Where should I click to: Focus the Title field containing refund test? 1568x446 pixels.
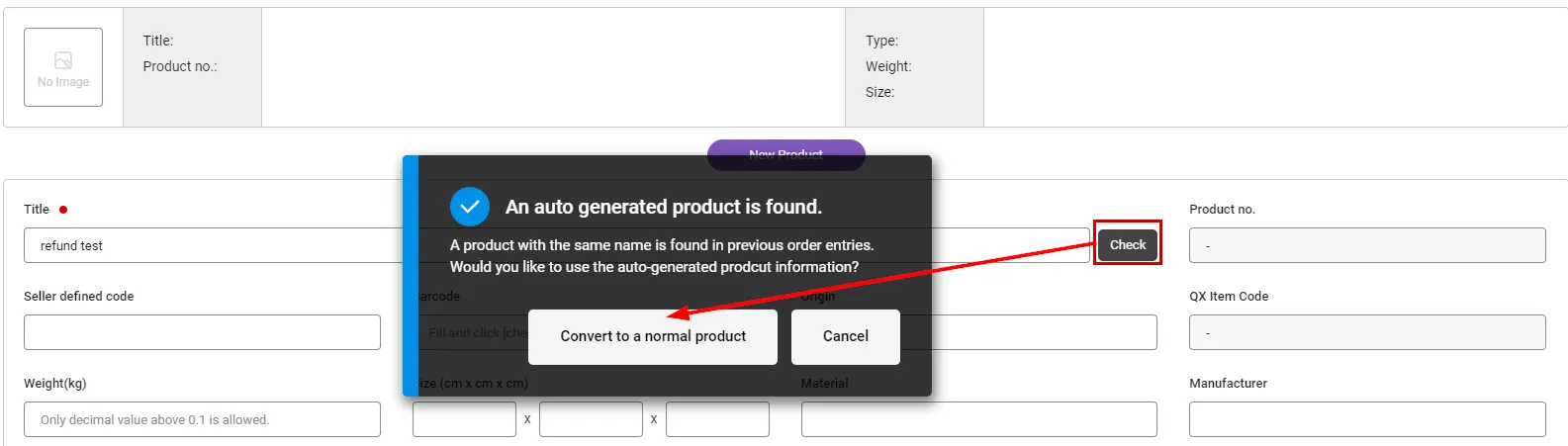(213, 245)
